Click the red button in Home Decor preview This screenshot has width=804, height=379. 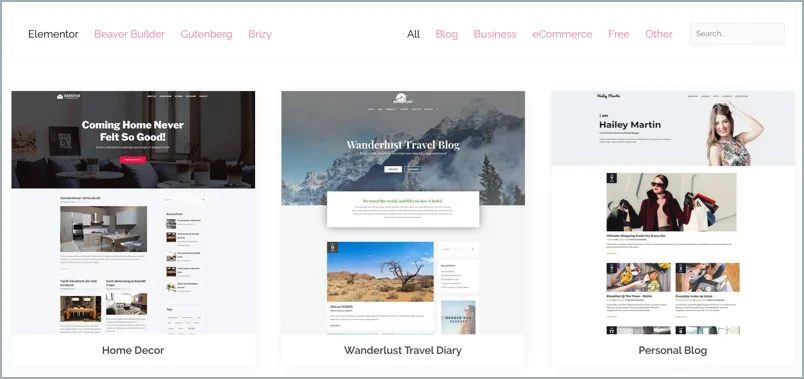(133, 159)
